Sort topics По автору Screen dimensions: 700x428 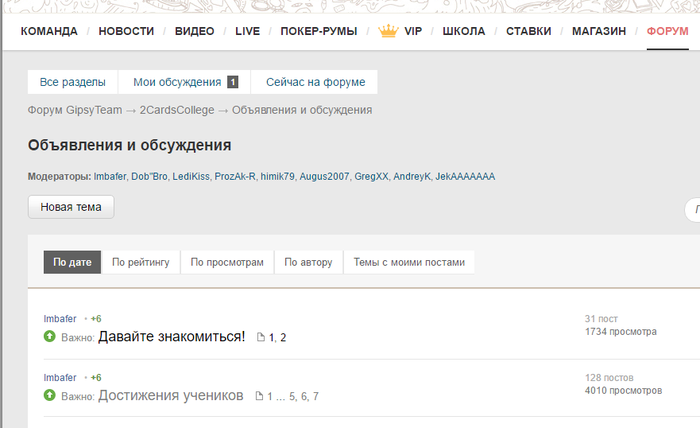point(308,262)
